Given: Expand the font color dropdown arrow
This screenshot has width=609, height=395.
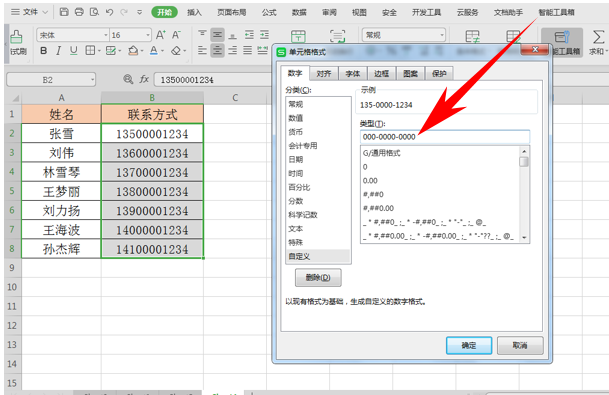Looking at the screenshot, I should [x=162, y=51].
